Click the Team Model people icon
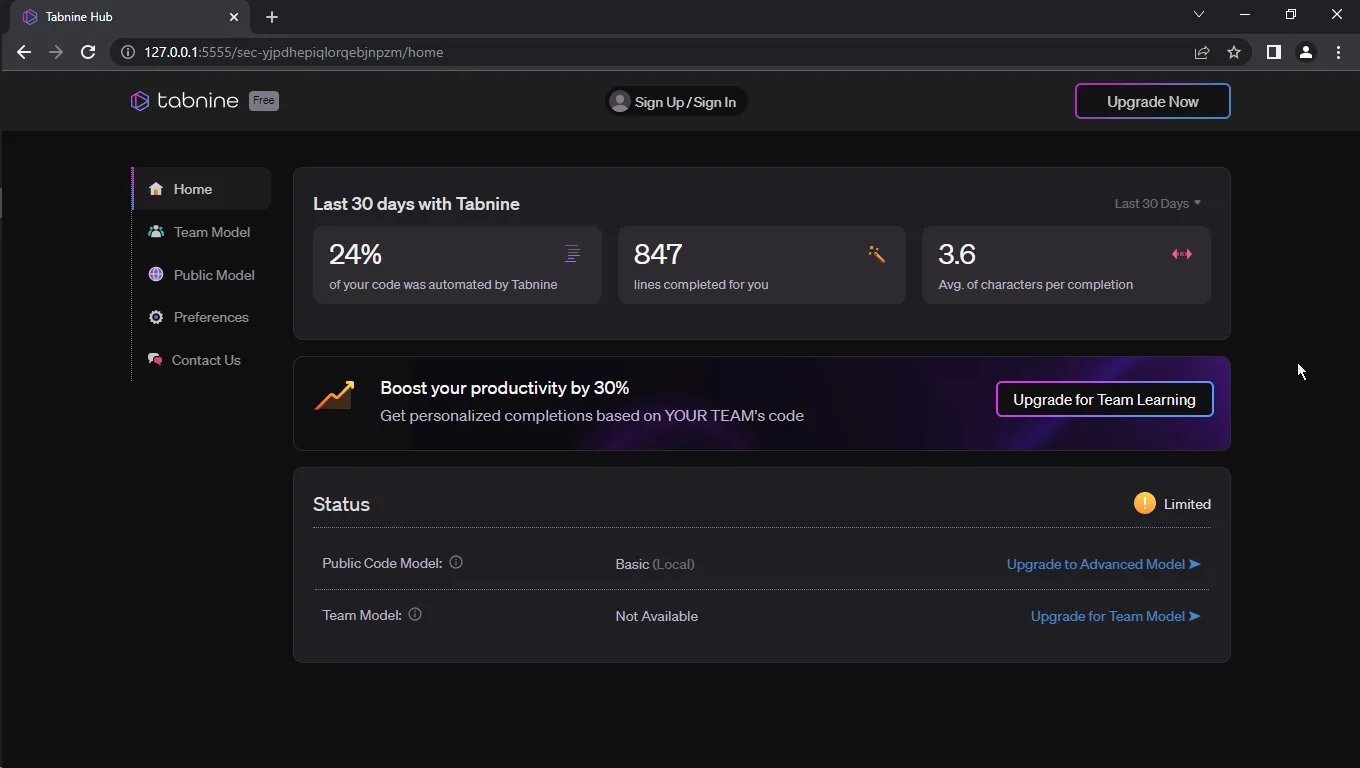The image size is (1360, 768). pos(156,231)
